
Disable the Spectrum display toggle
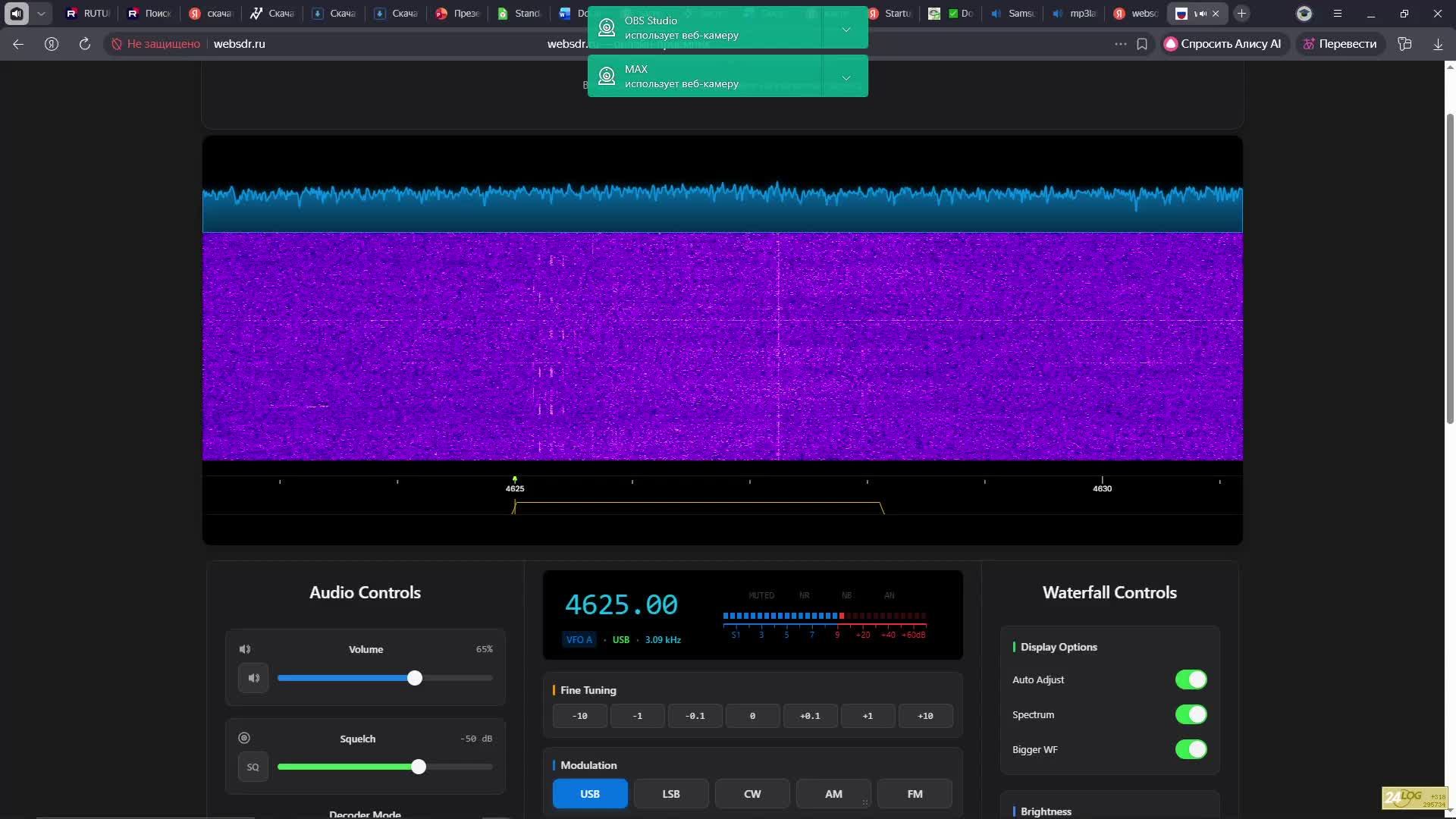[x=1191, y=714]
